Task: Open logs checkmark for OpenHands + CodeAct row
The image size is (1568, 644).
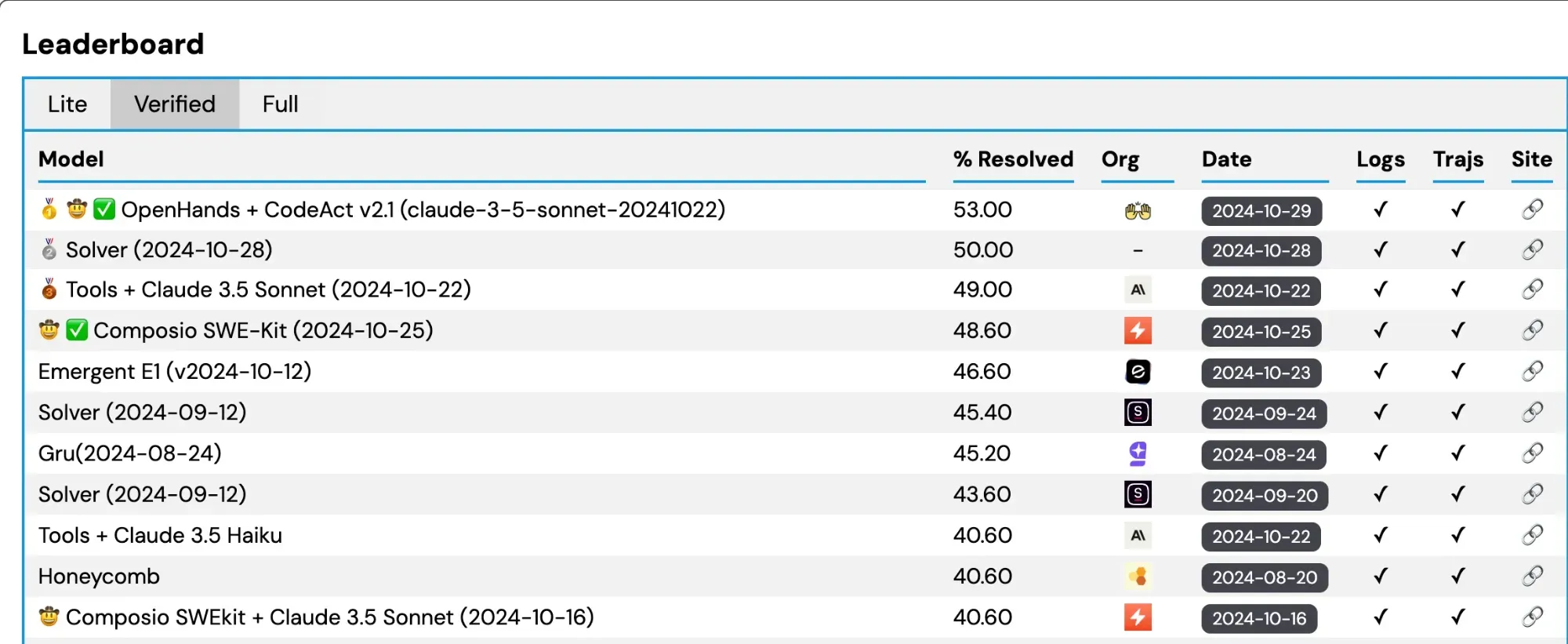Action: click(x=1381, y=209)
